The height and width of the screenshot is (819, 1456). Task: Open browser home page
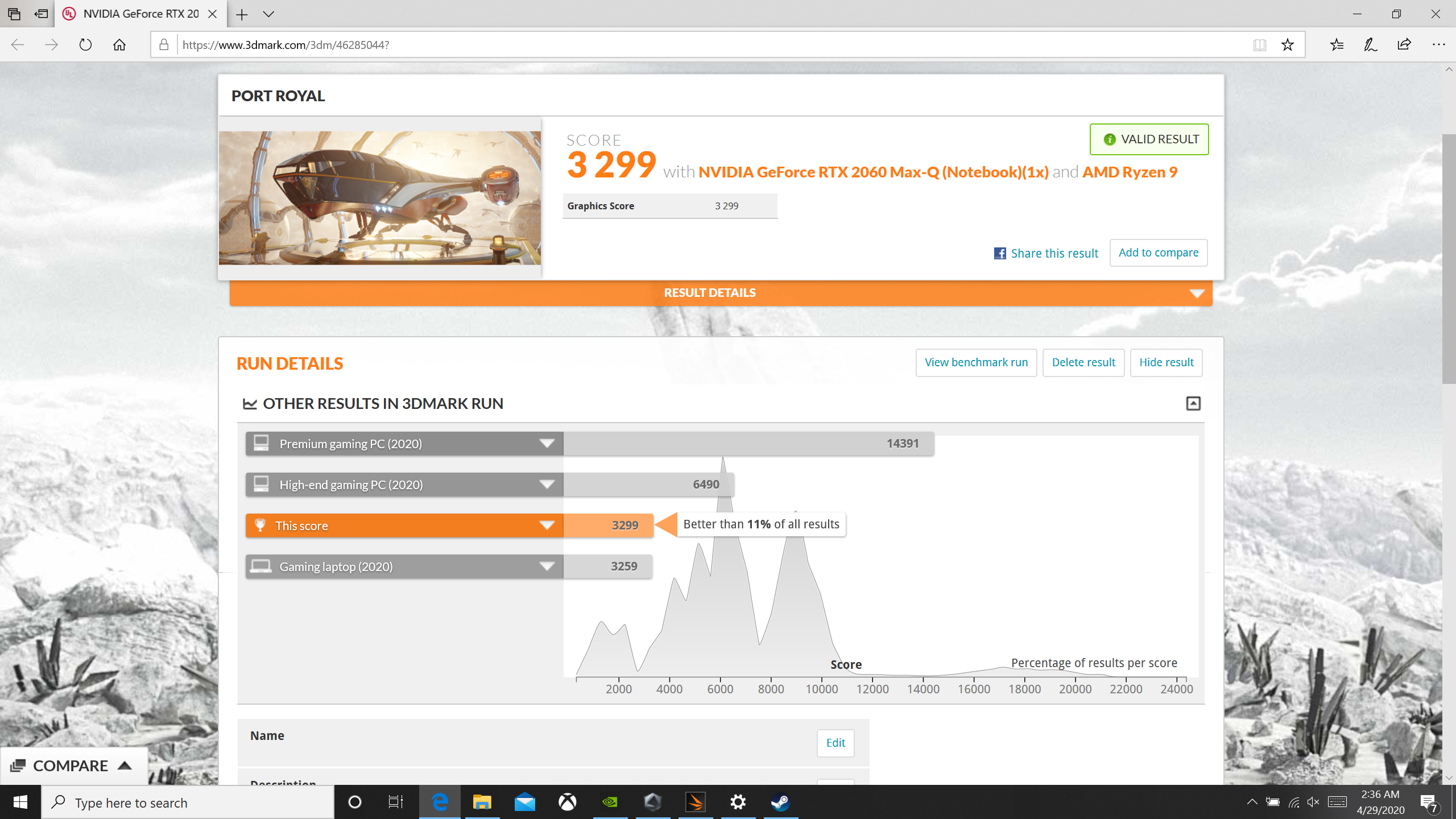[119, 44]
